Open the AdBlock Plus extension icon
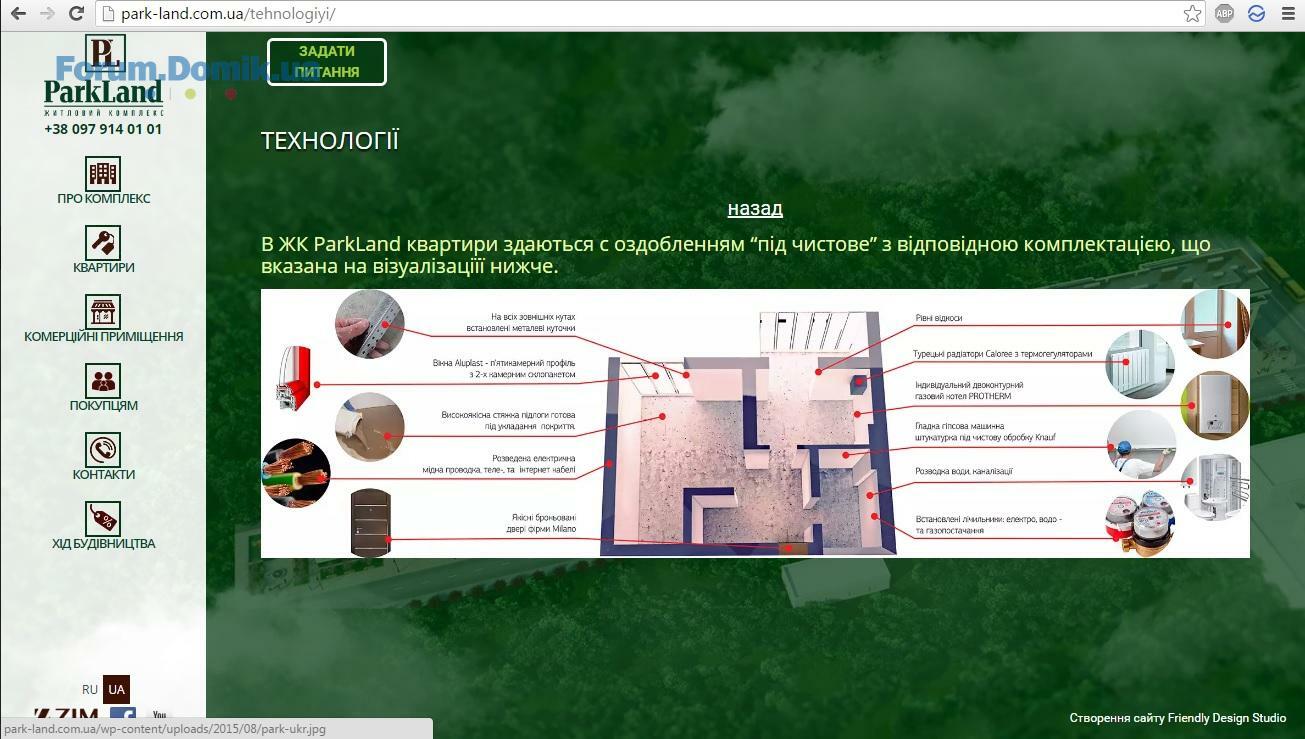1305x739 pixels. tap(1224, 13)
